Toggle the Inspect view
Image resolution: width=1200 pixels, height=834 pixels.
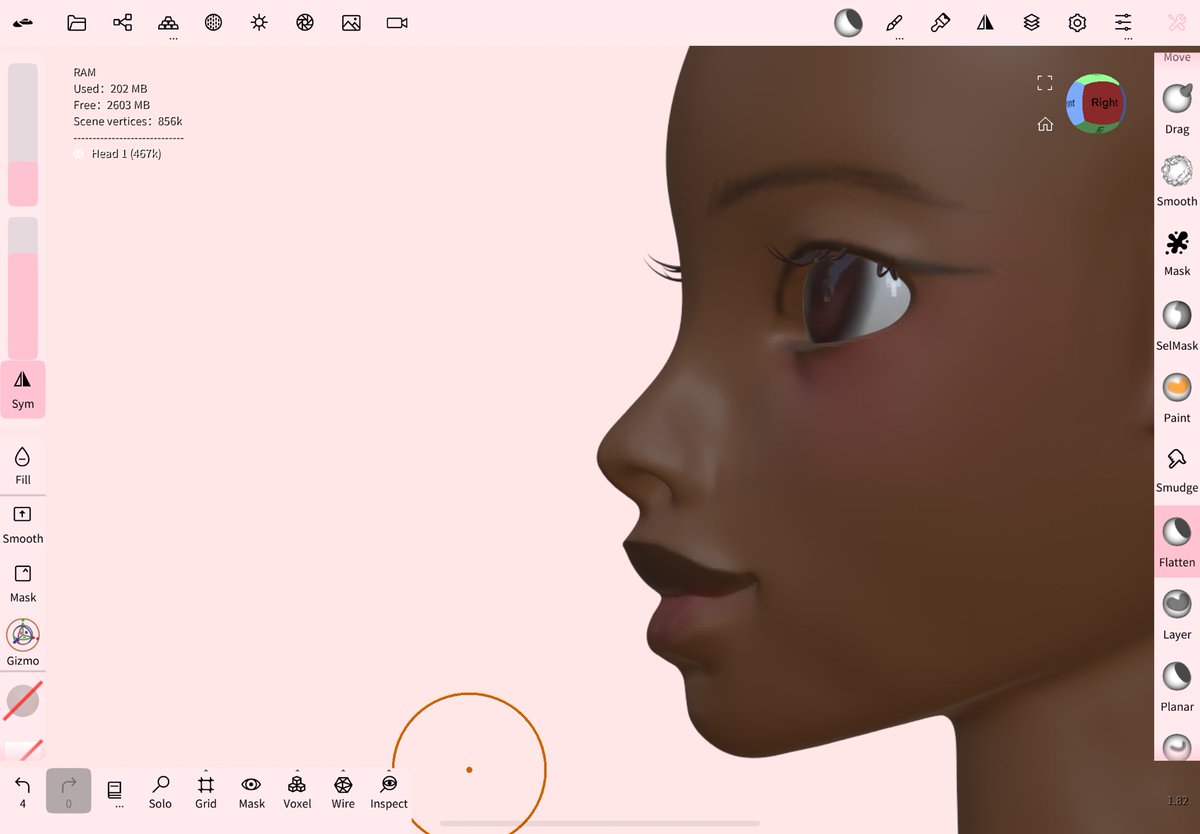click(x=389, y=791)
